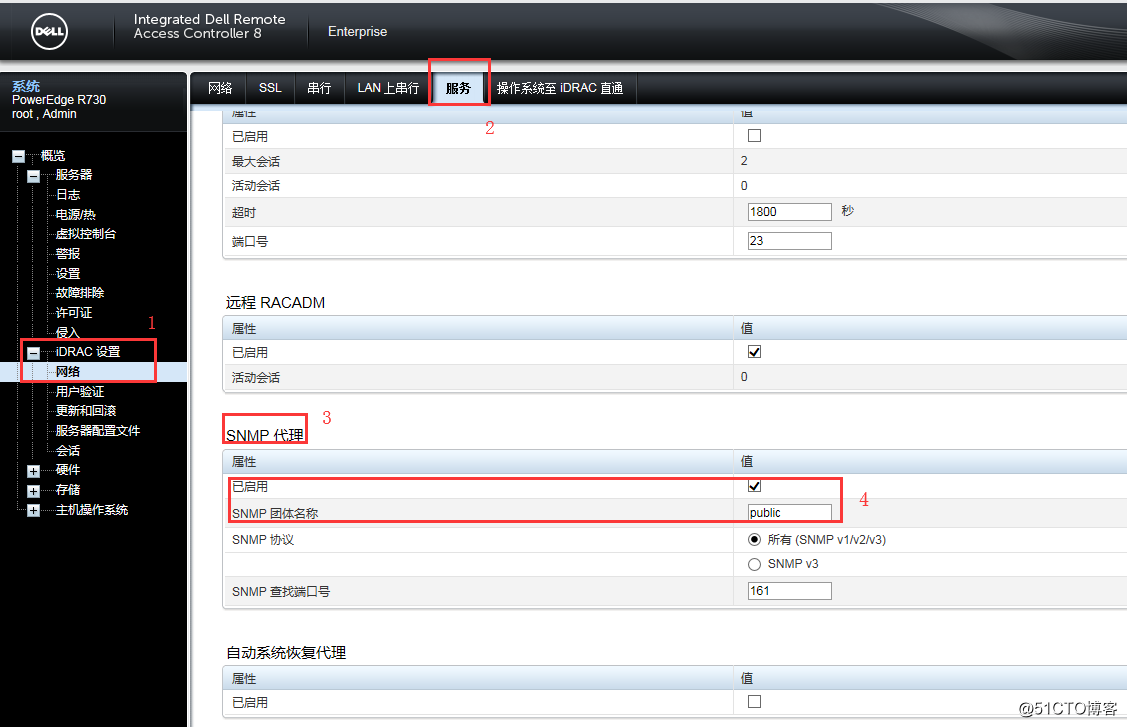The width and height of the screenshot is (1127, 727).
Task: Open 服务器配置文件 in the sidebar tree
Action: point(98,431)
